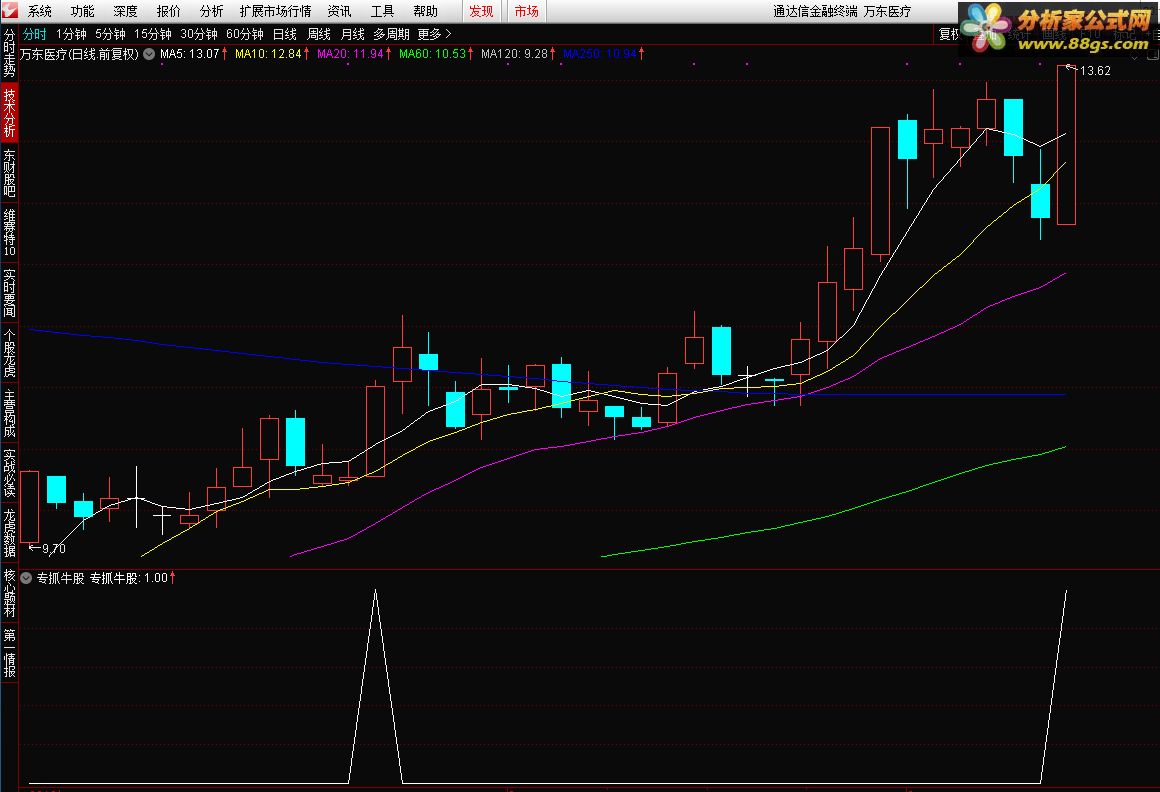Click the 9.70 low price label
Image resolution: width=1160 pixels, height=792 pixels.
coord(53,549)
